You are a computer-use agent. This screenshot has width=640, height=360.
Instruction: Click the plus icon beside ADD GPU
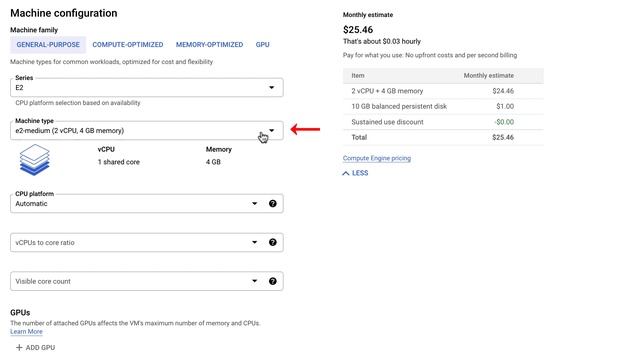pos(19,348)
